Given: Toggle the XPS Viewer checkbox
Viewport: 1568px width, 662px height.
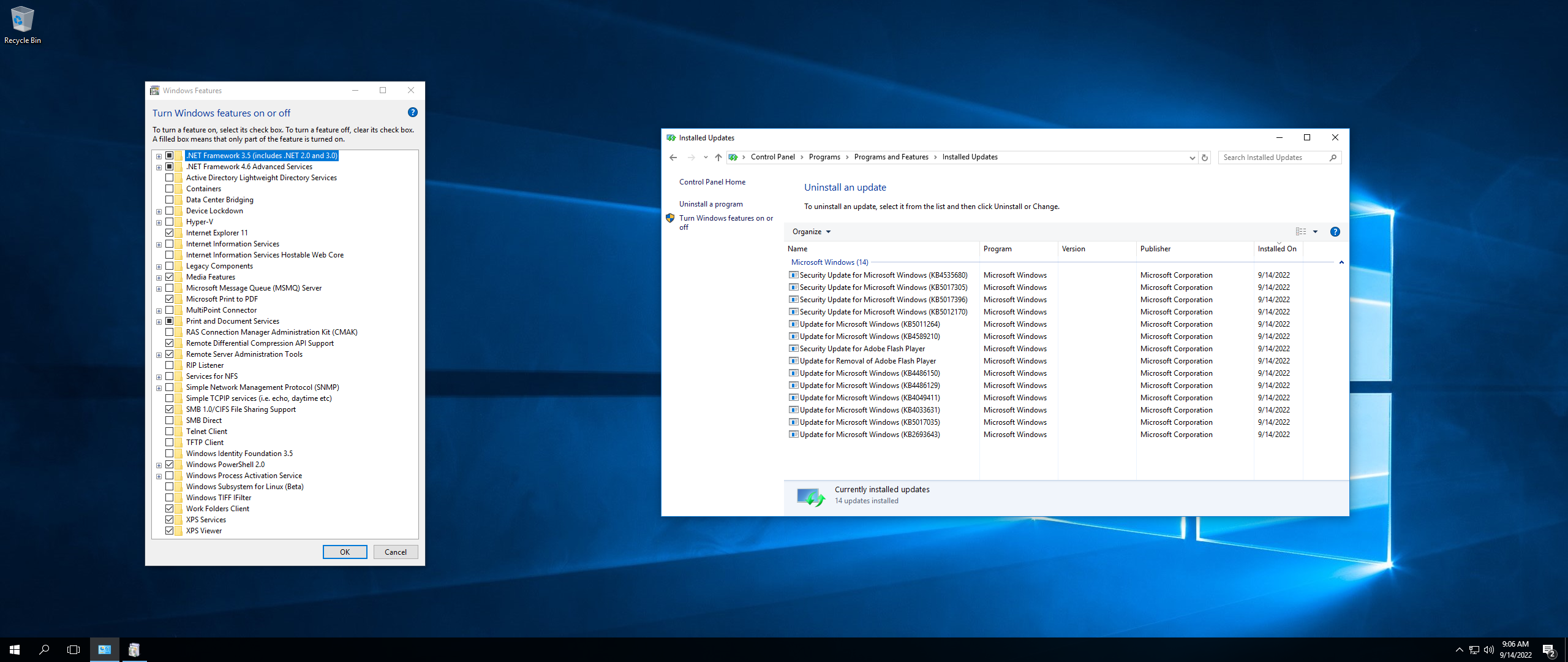Looking at the screenshot, I should [x=170, y=531].
